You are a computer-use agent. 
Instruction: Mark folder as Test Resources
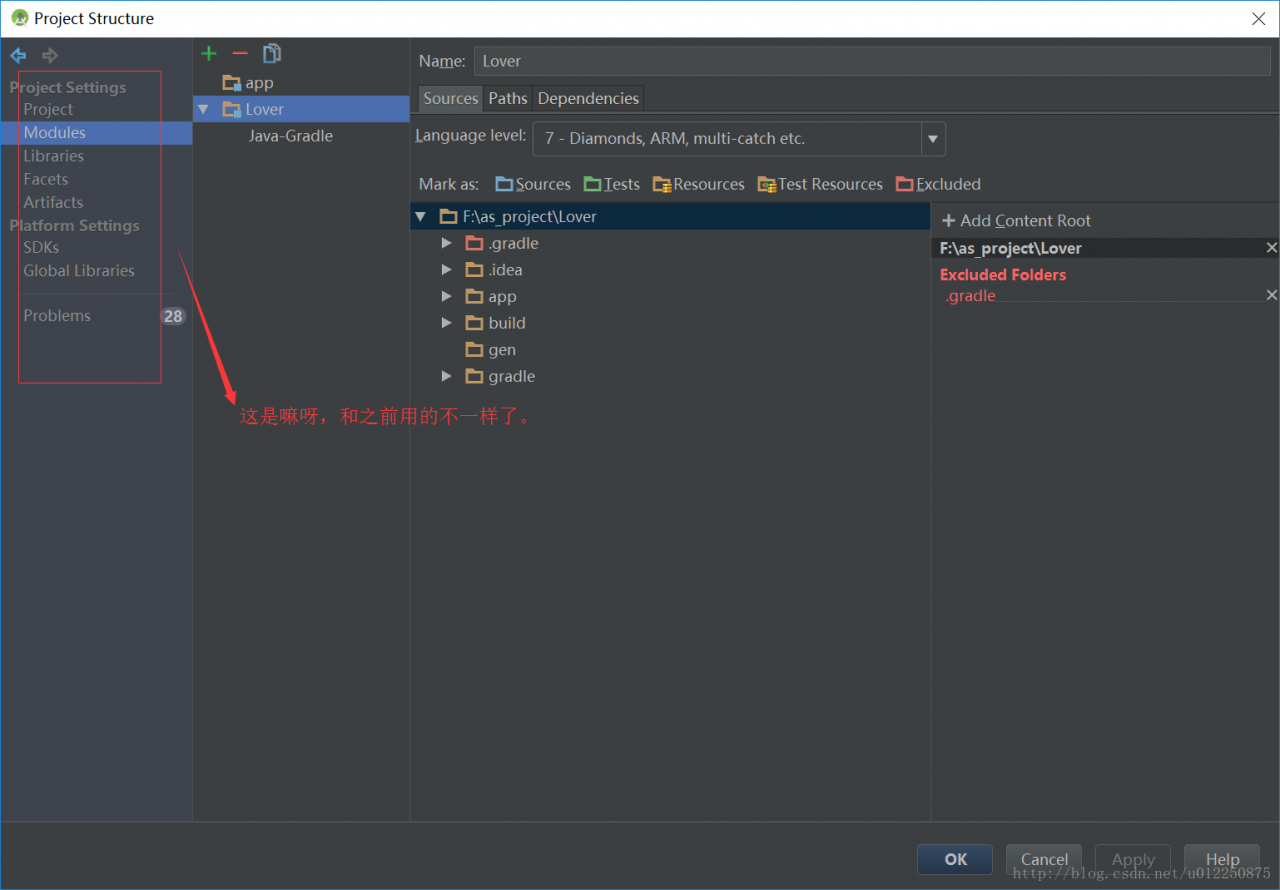tap(820, 184)
